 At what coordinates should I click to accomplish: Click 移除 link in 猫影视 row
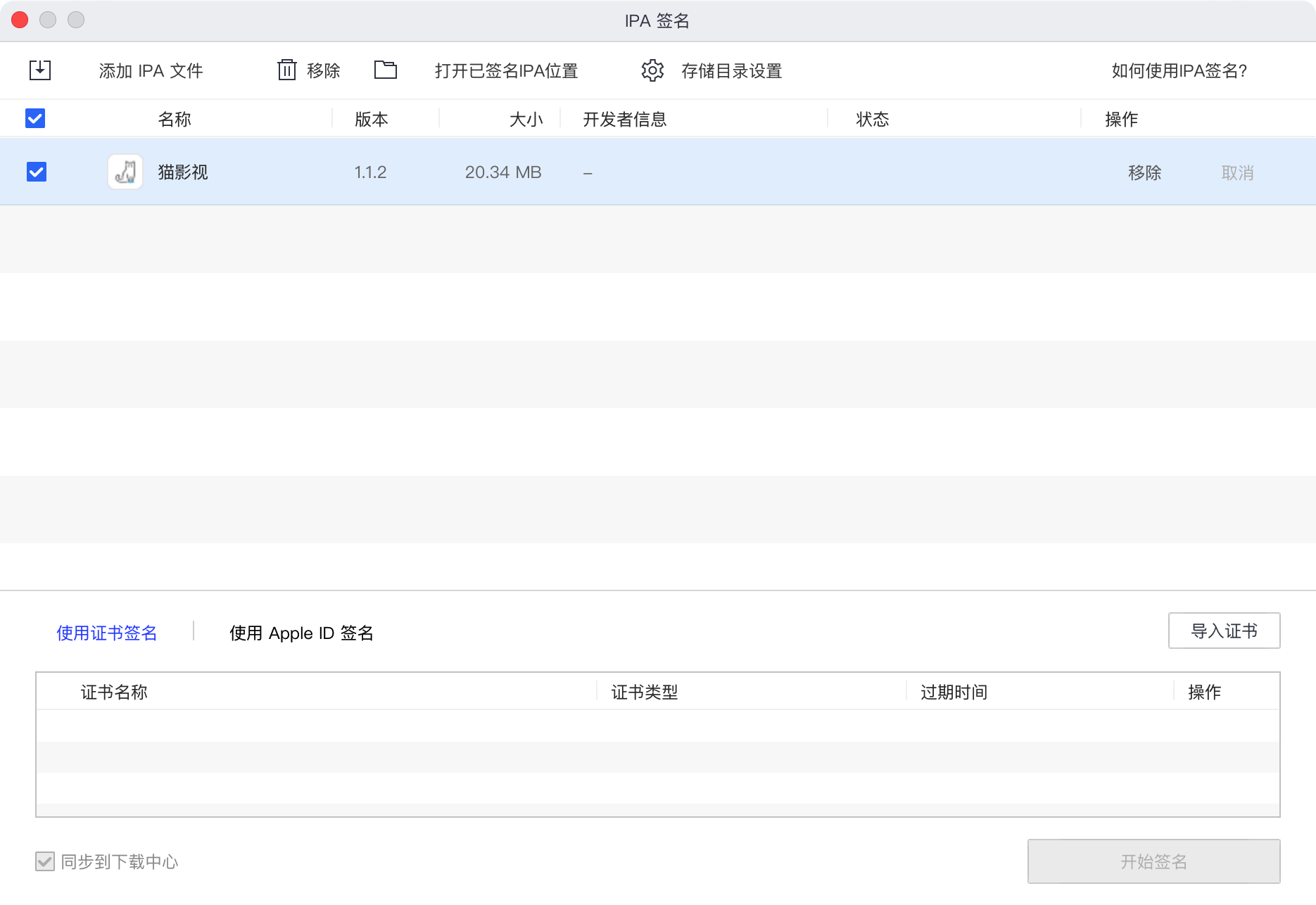[x=1144, y=172]
